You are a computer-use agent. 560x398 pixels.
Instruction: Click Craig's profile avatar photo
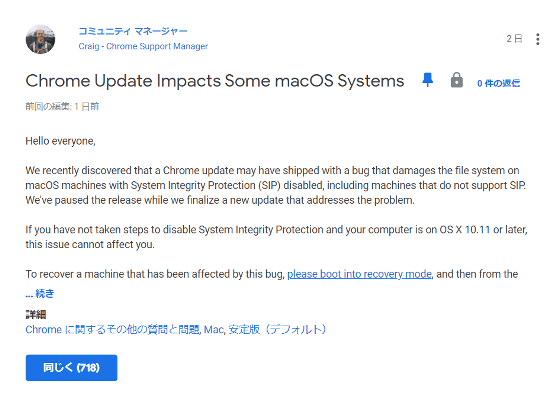(x=40, y=39)
